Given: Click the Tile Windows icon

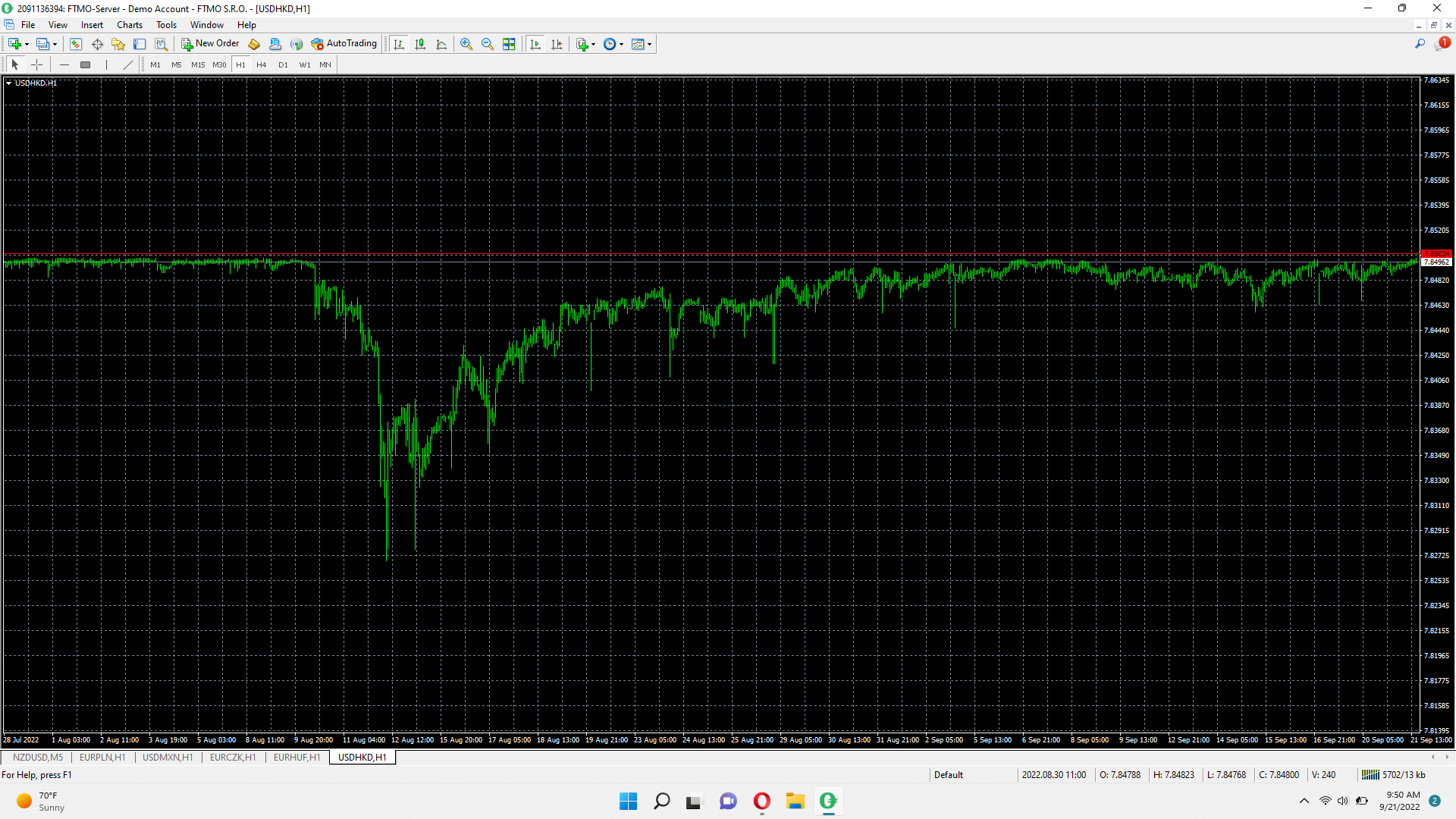Looking at the screenshot, I should pos(509,44).
